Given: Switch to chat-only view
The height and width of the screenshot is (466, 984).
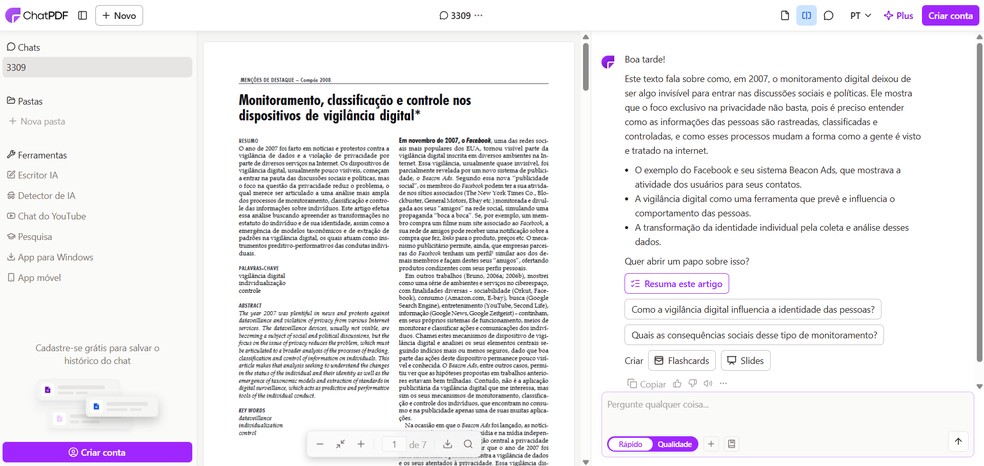Looking at the screenshot, I should click(x=828, y=16).
